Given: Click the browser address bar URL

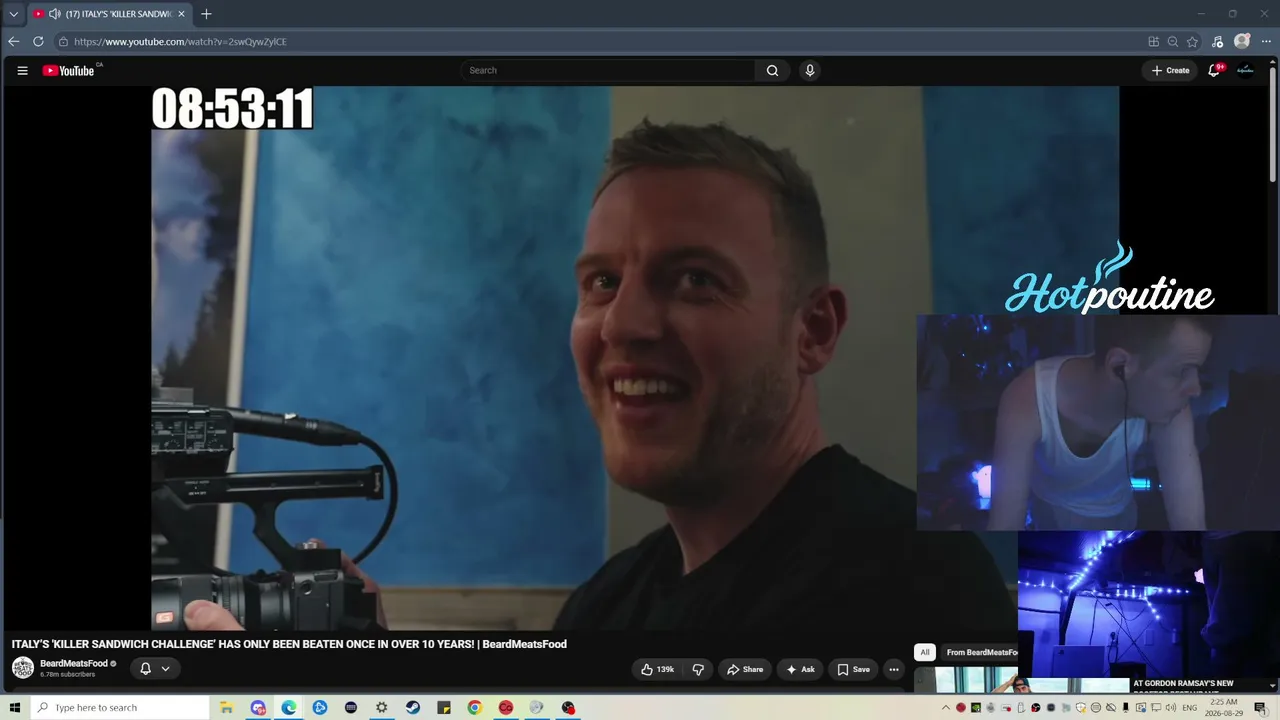Looking at the screenshot, I should click(x=180, y=42).
